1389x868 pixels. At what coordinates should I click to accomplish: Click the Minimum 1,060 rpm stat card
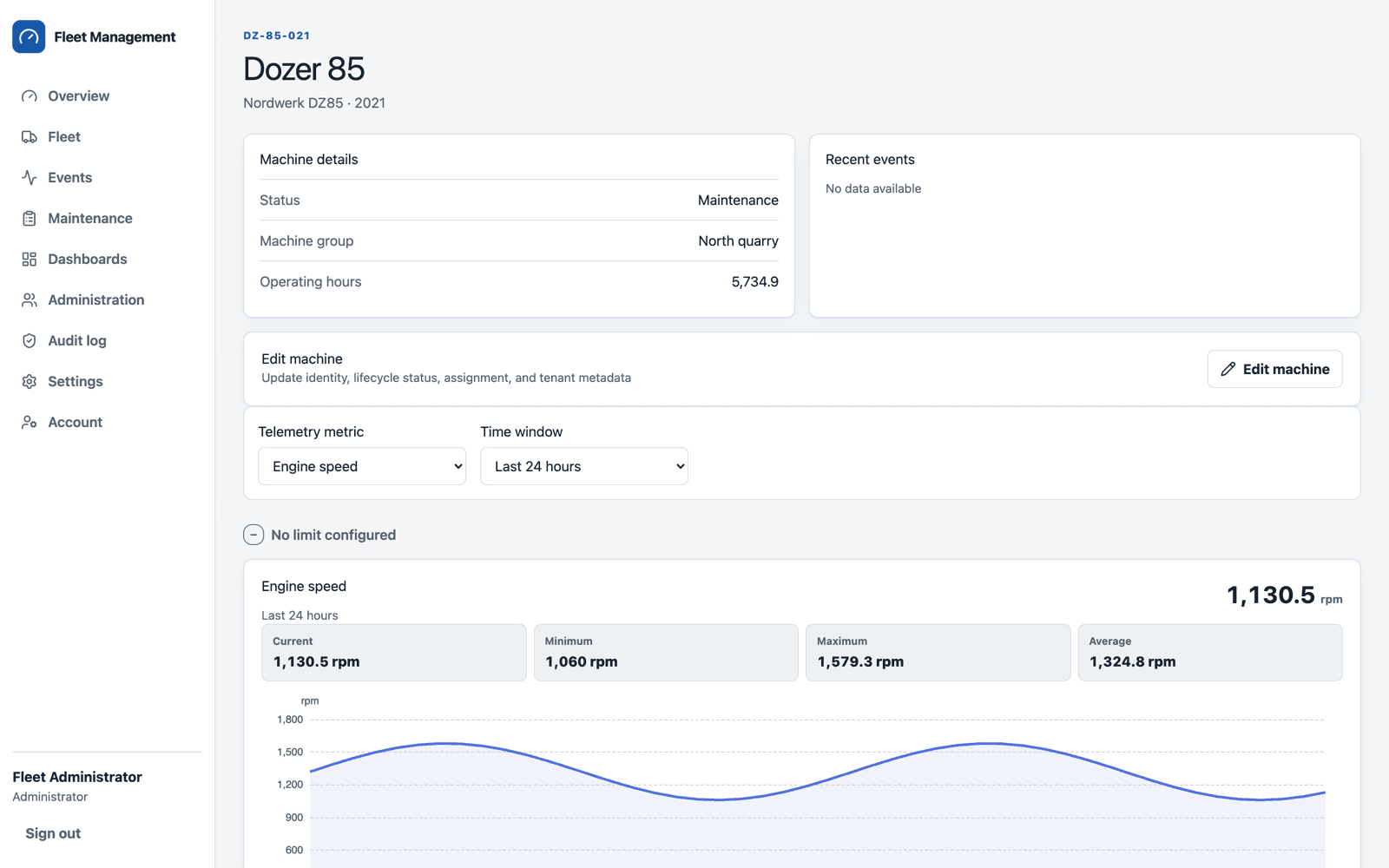tap(666, 653)
